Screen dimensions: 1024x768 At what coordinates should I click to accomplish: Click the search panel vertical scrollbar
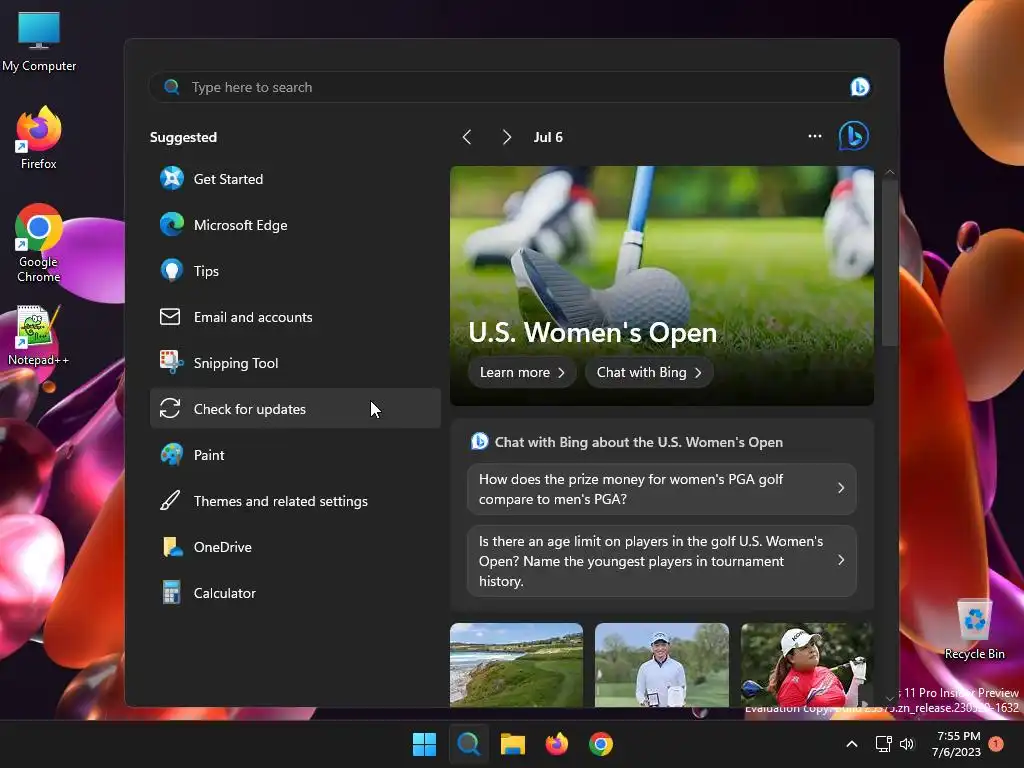click(x=889, y=263)
